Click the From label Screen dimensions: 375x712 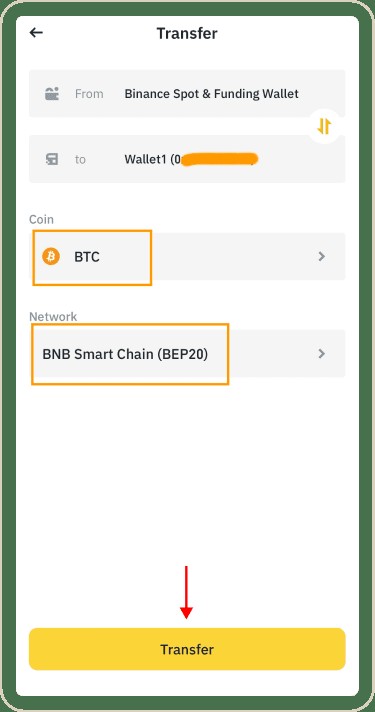89,94
